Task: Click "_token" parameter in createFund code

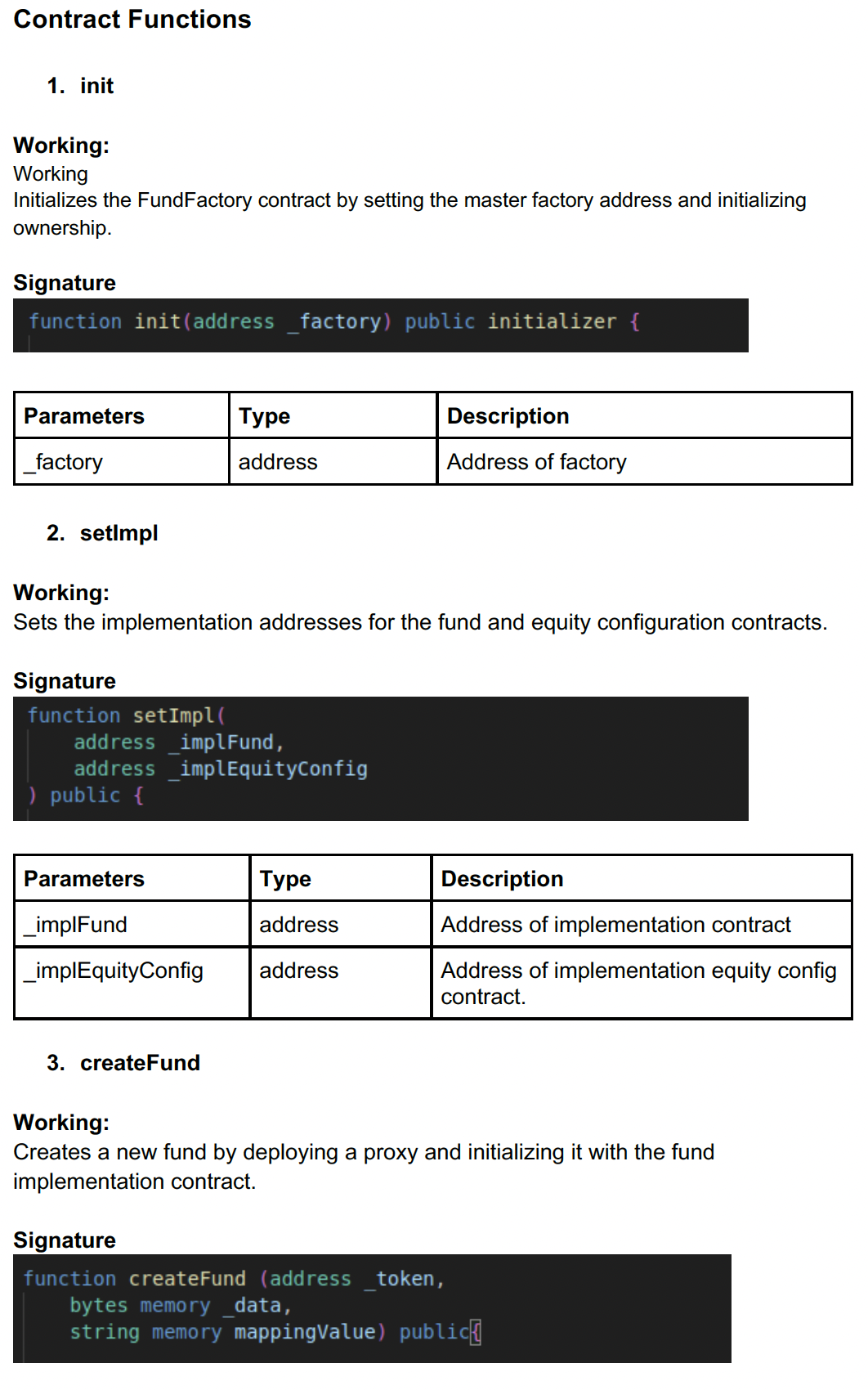Action: pyautogui.click(x=404, y=1279)
